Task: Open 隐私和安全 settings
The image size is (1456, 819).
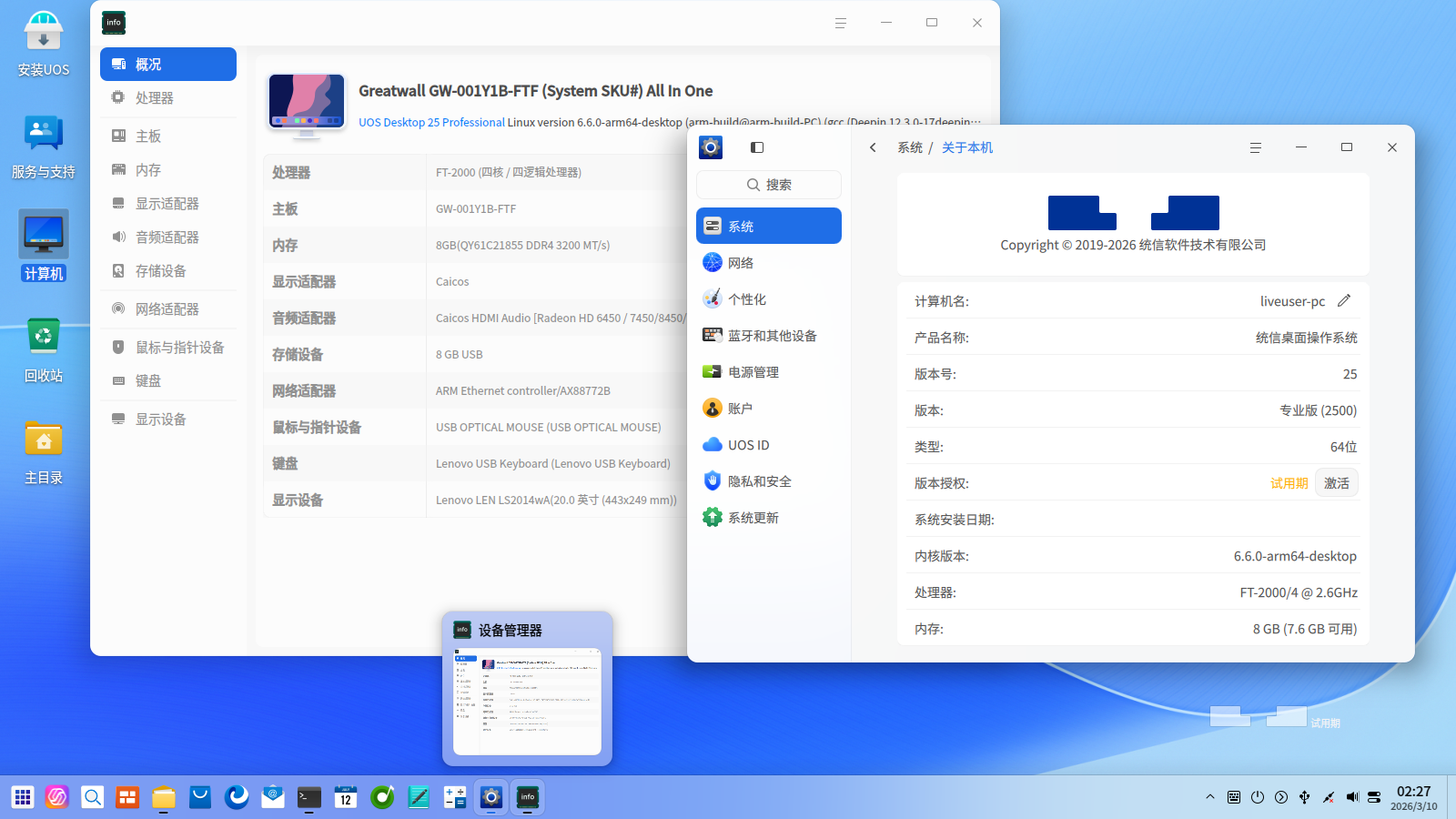Action: 769,481
